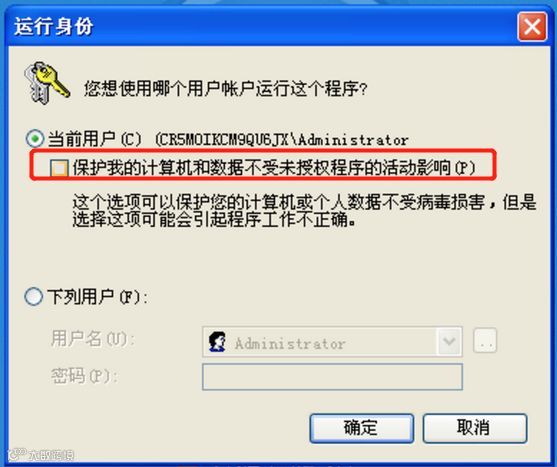Click the 运行身份 title bar text
The height and width of the screenshot is (467, 557).
coord(54,27)
